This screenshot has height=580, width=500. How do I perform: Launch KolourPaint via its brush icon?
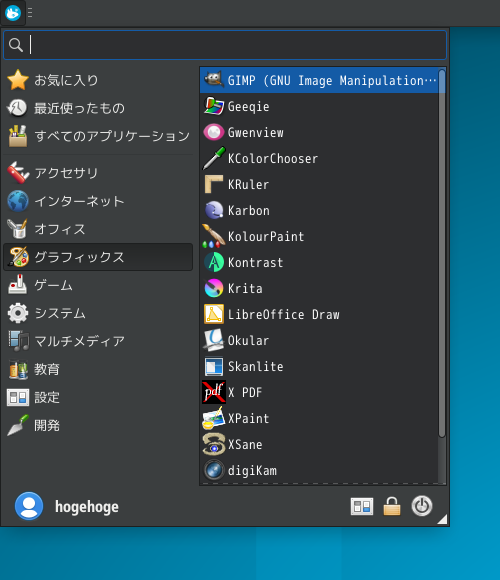214,236
